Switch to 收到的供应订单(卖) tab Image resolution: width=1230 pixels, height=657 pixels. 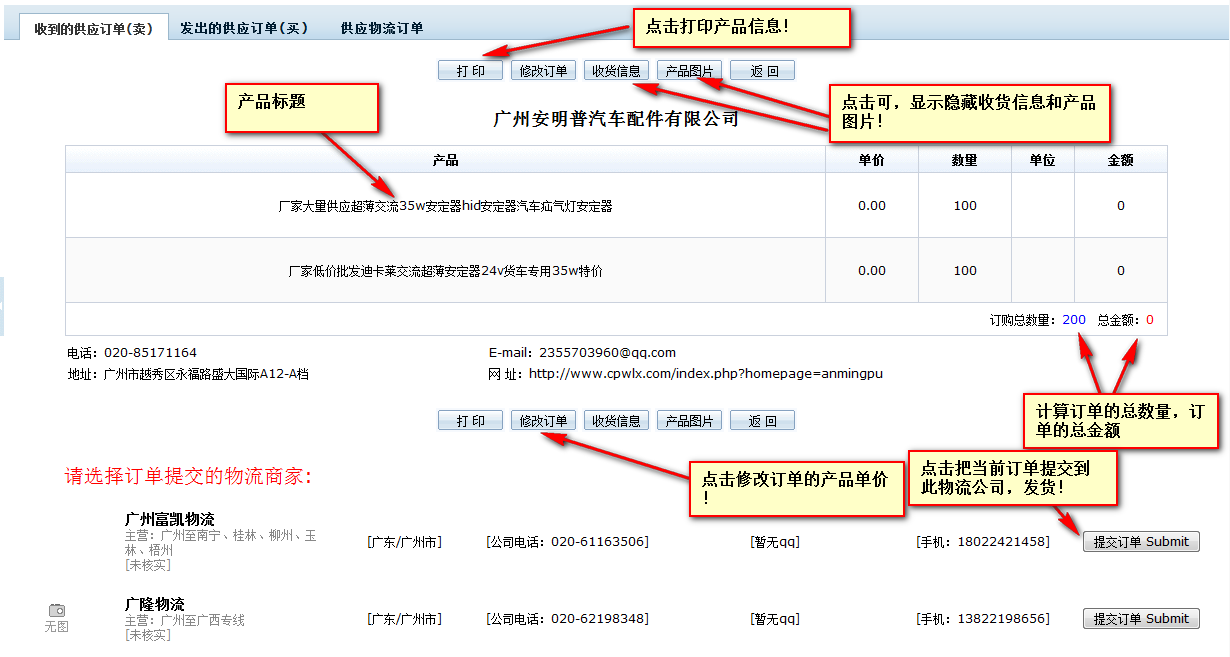(93, 28)
